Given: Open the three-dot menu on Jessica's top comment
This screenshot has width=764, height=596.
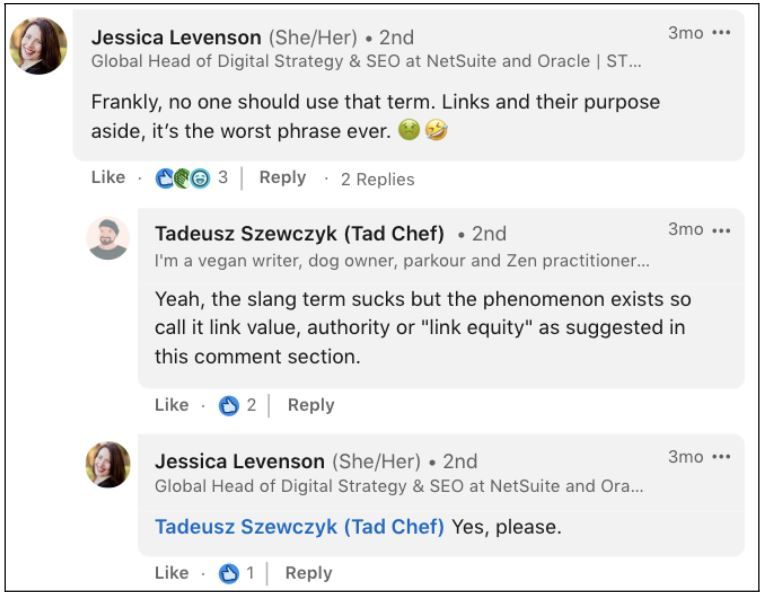Looking at the screenshot, I should (721, 33).
